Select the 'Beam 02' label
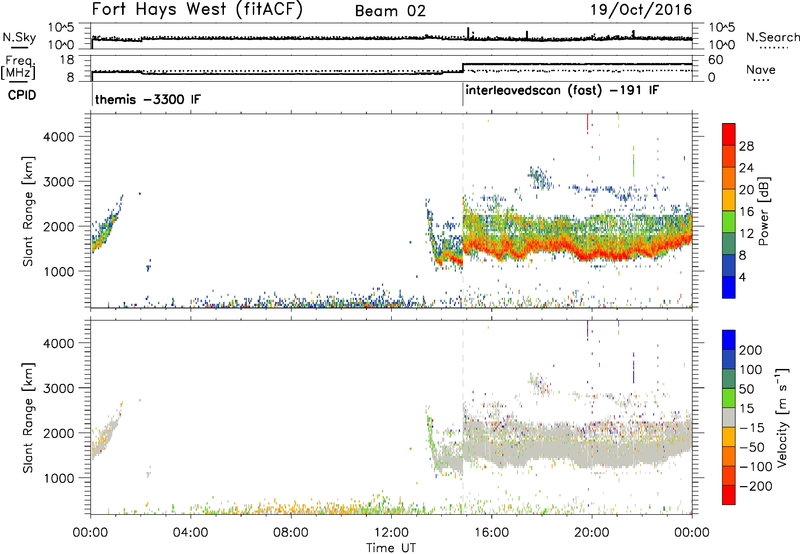 pos(390,11)
